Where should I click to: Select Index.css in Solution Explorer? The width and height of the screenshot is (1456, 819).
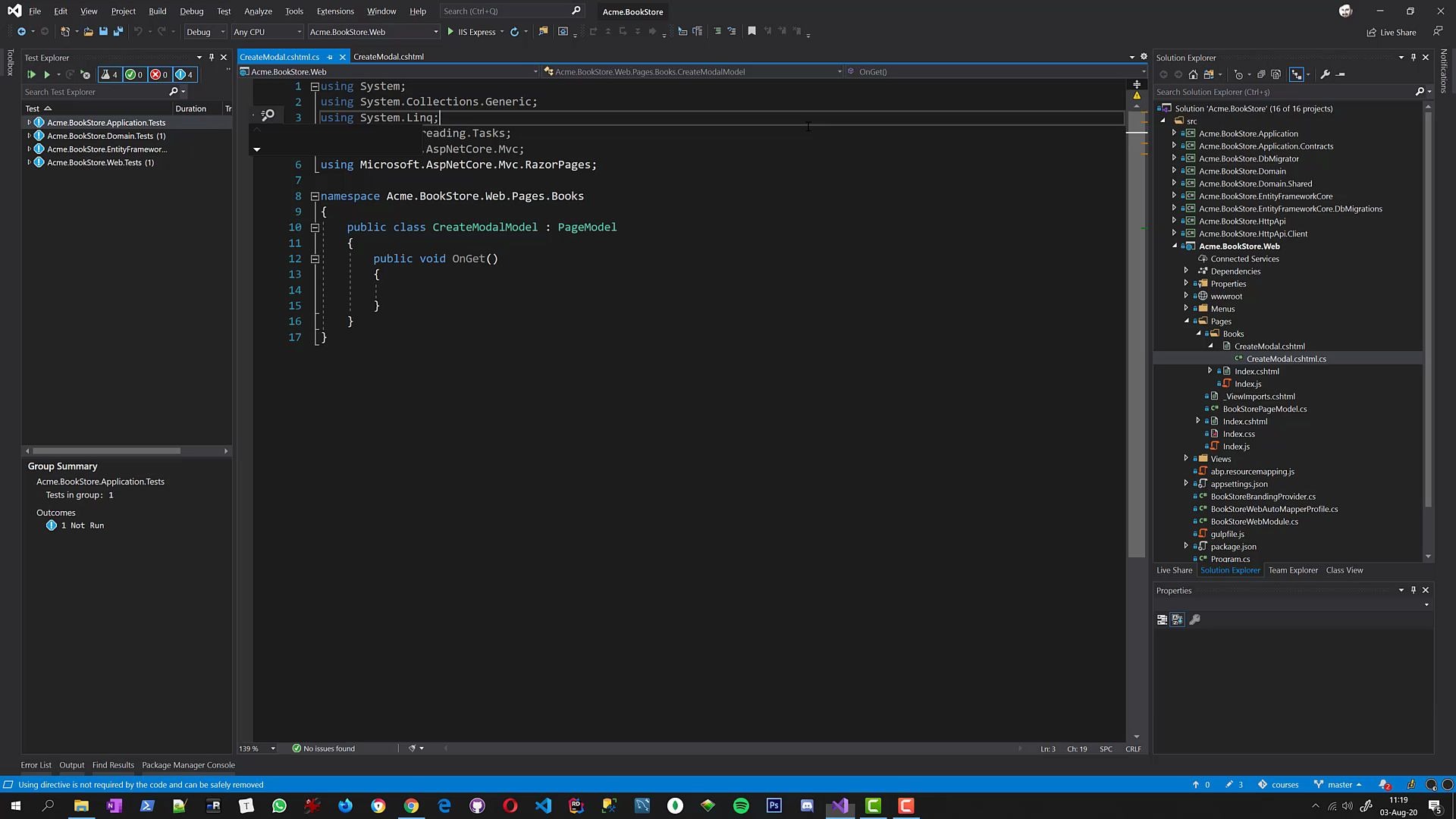[1238, 434]
